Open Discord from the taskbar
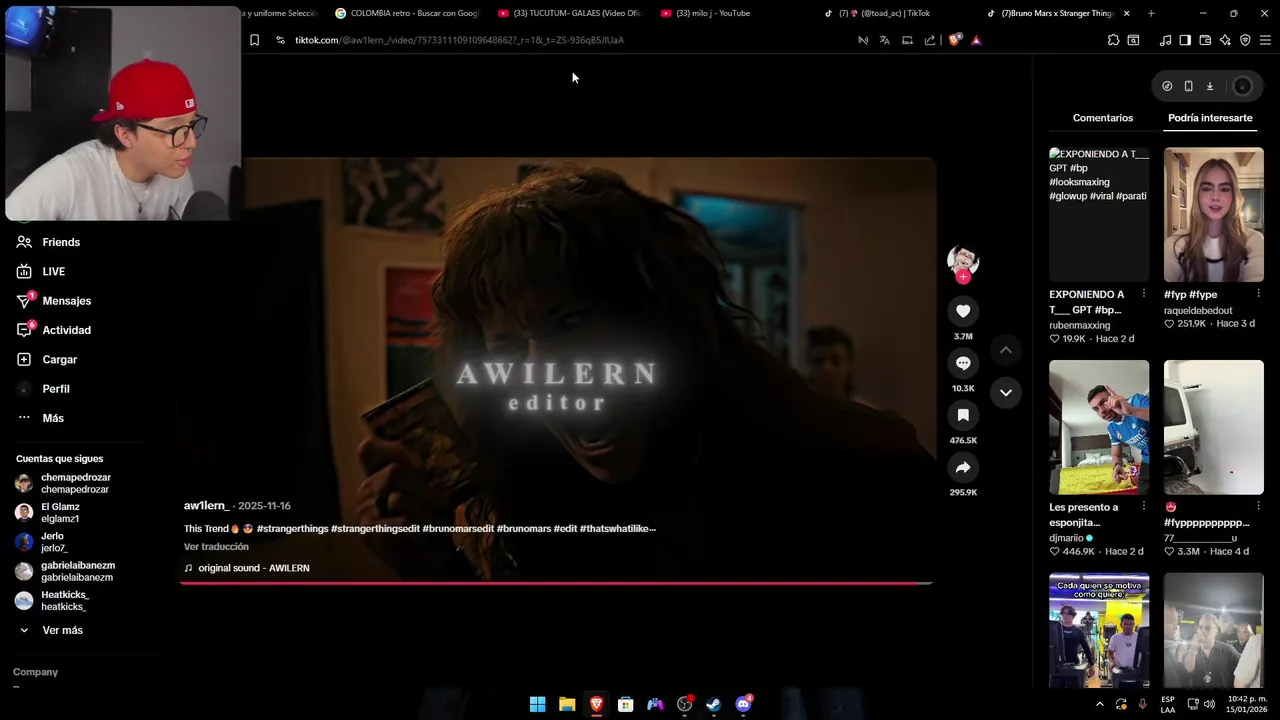1280x720 pixels. [743, 704]
